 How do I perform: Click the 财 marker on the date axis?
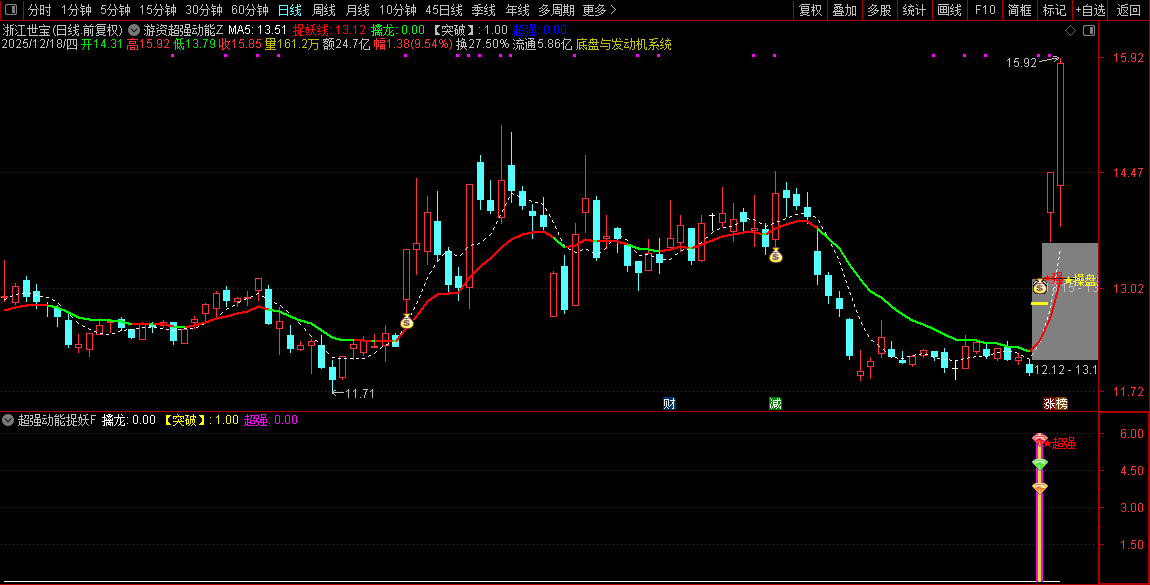pos(669,403)
